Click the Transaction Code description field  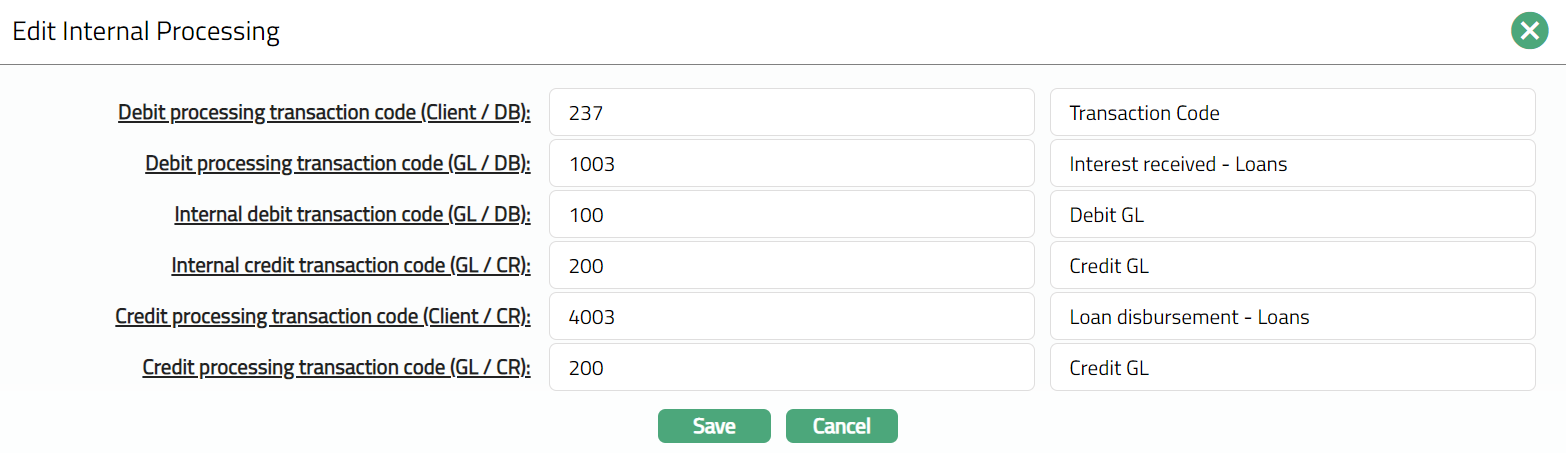click(x=1292, y=112)
